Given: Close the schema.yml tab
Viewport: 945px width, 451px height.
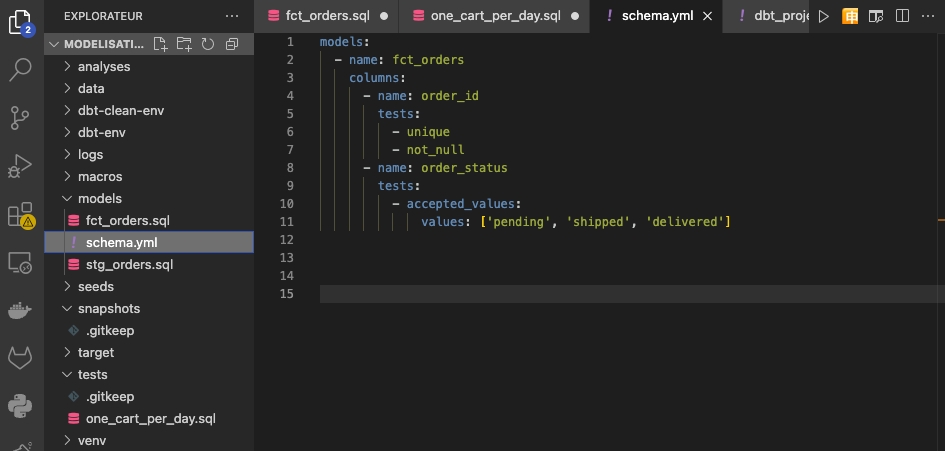Looking at the screenshot, I should point(708,16).
